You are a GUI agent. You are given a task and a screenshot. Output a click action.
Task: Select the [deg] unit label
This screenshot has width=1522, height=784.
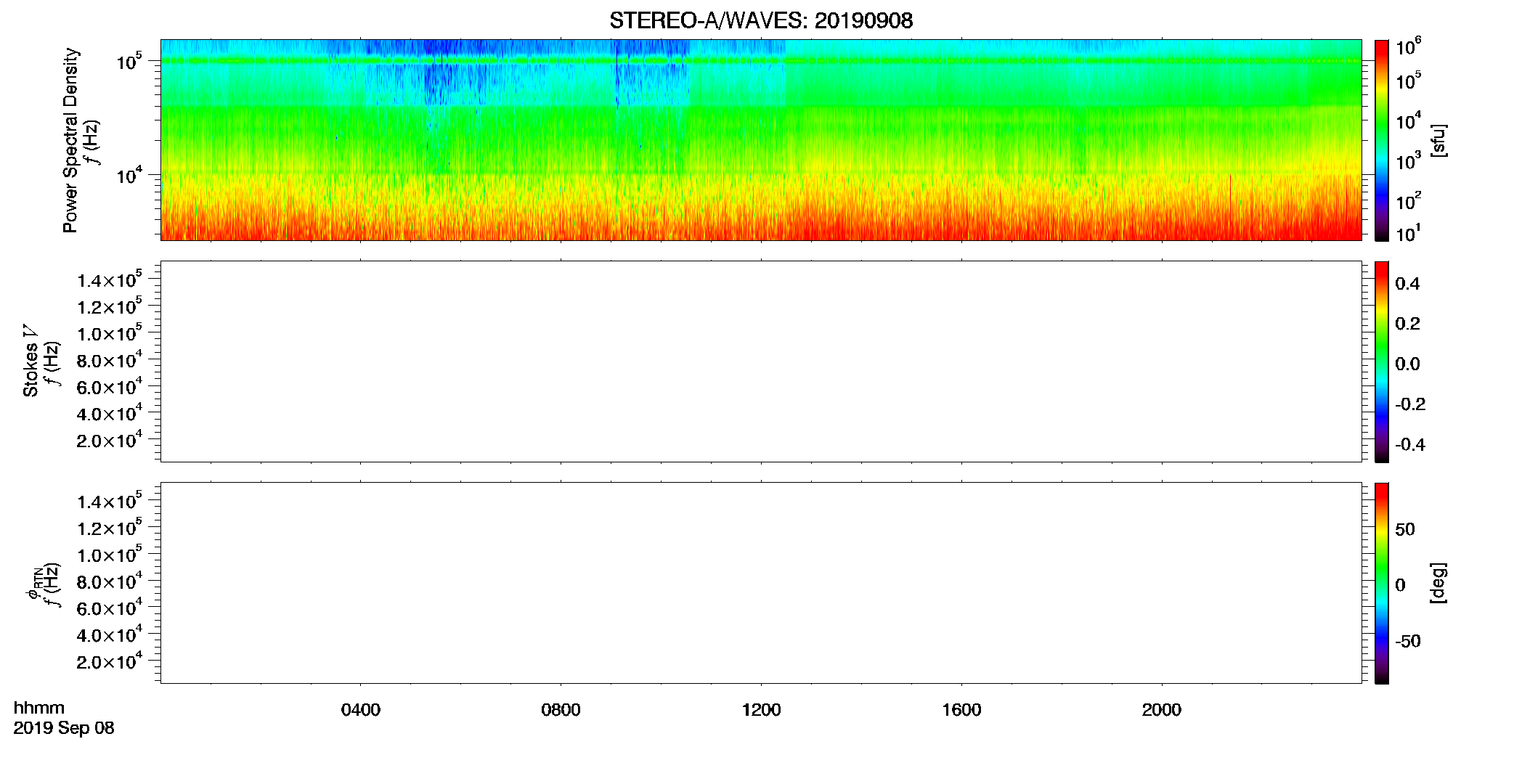1438,583
